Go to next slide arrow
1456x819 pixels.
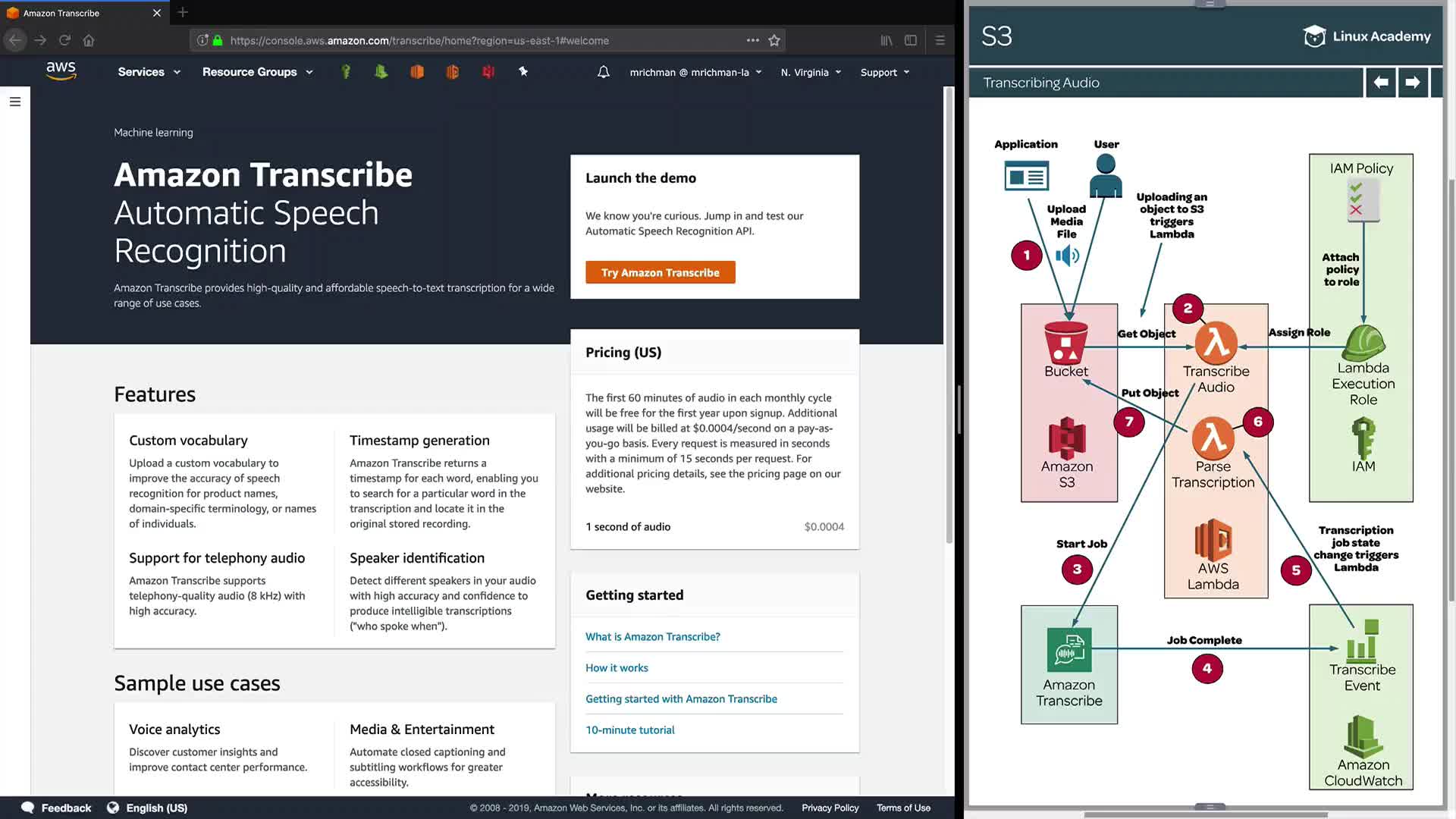pos(1412,83)
